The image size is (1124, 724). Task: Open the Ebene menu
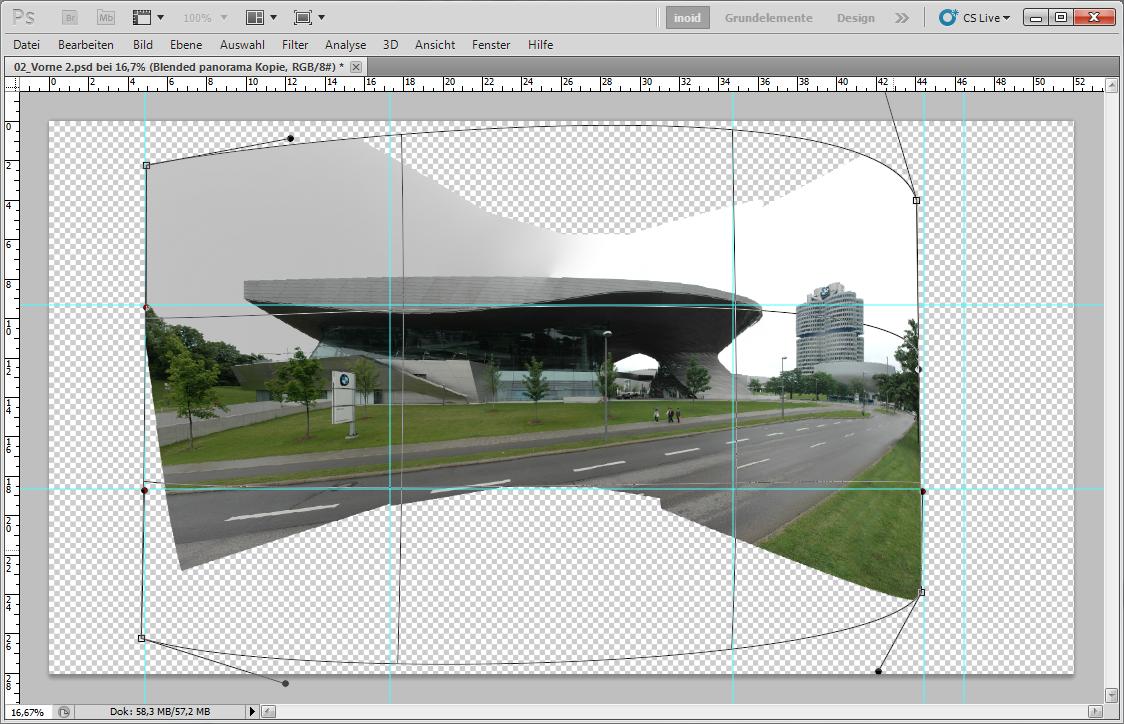coord(186,44)
